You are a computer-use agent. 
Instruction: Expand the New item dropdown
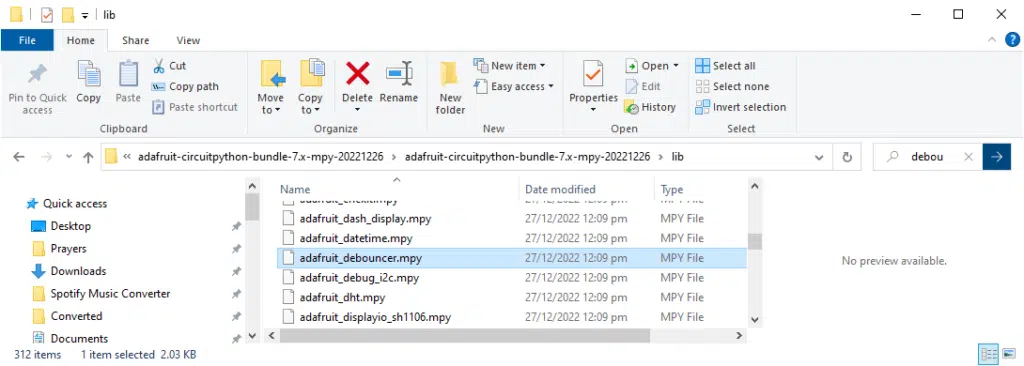(x=543, y=66)
